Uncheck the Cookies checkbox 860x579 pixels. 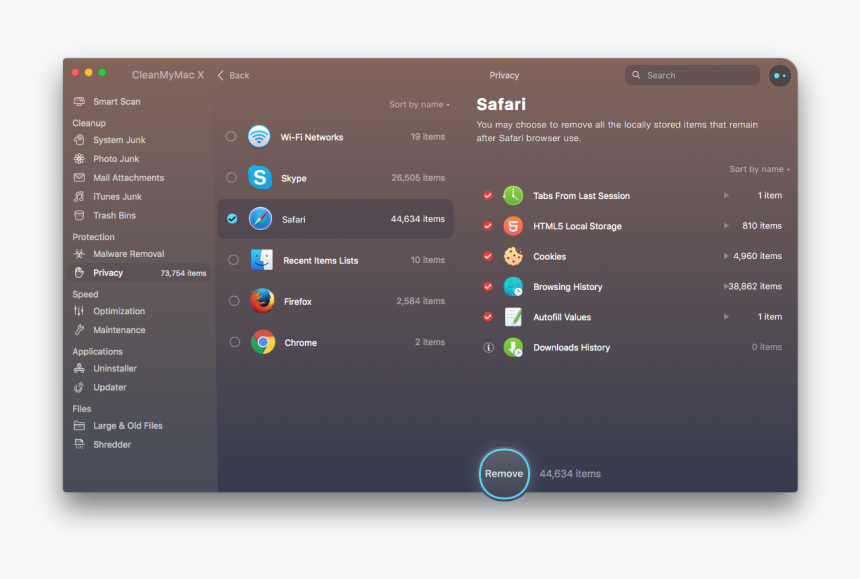point(488,256)
